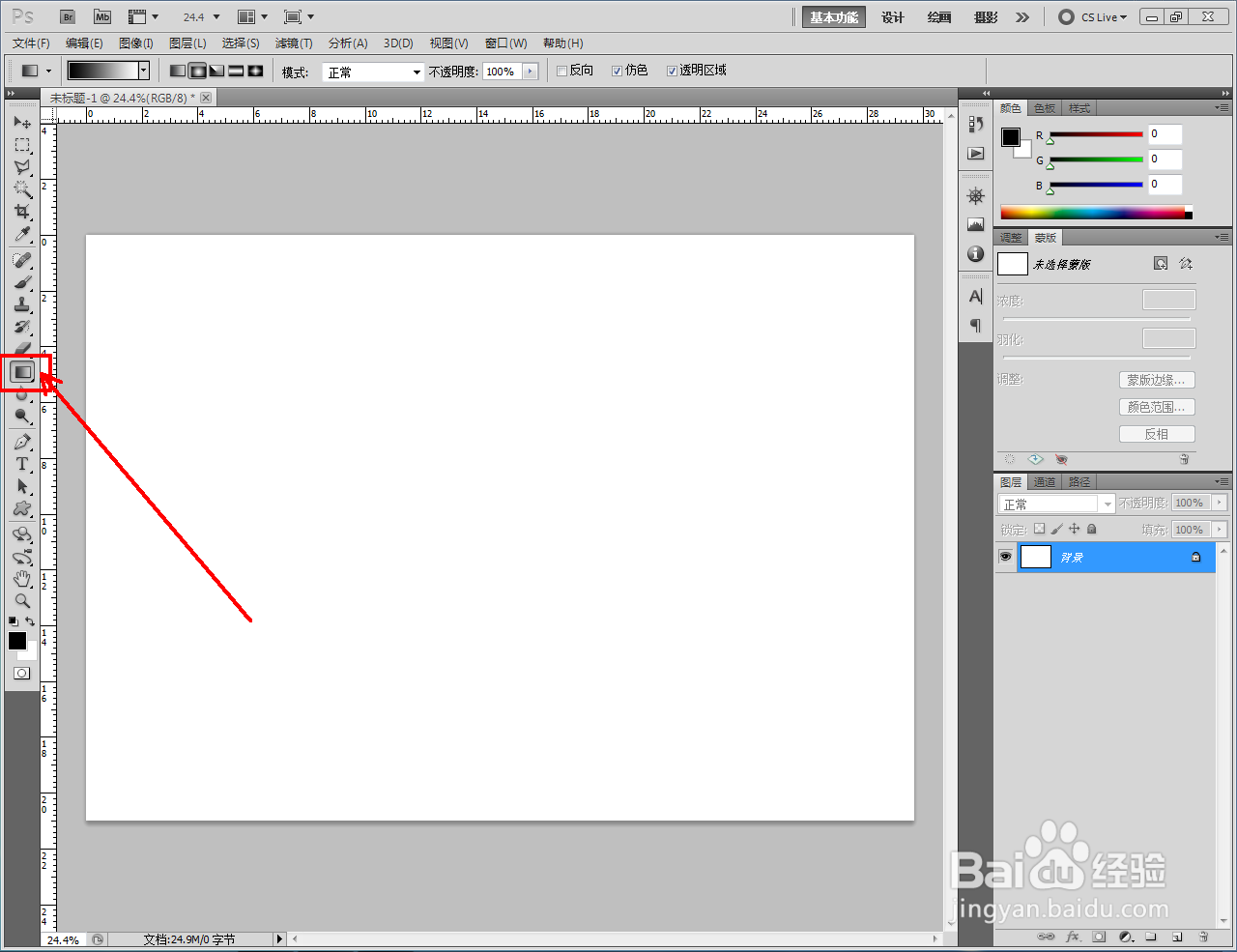This screenshot has height=952, width=1237.
Task: Select angle gradient style
Action: click(216, 71)
